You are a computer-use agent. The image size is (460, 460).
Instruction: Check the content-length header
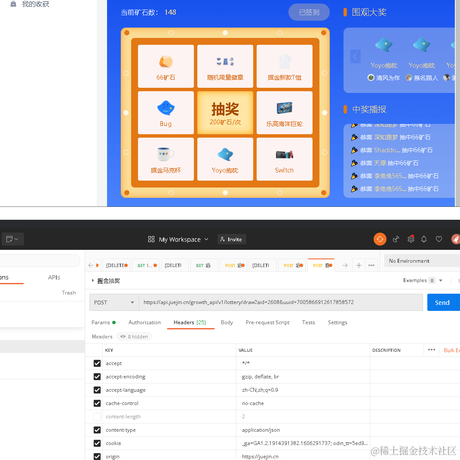pos(97,417)
